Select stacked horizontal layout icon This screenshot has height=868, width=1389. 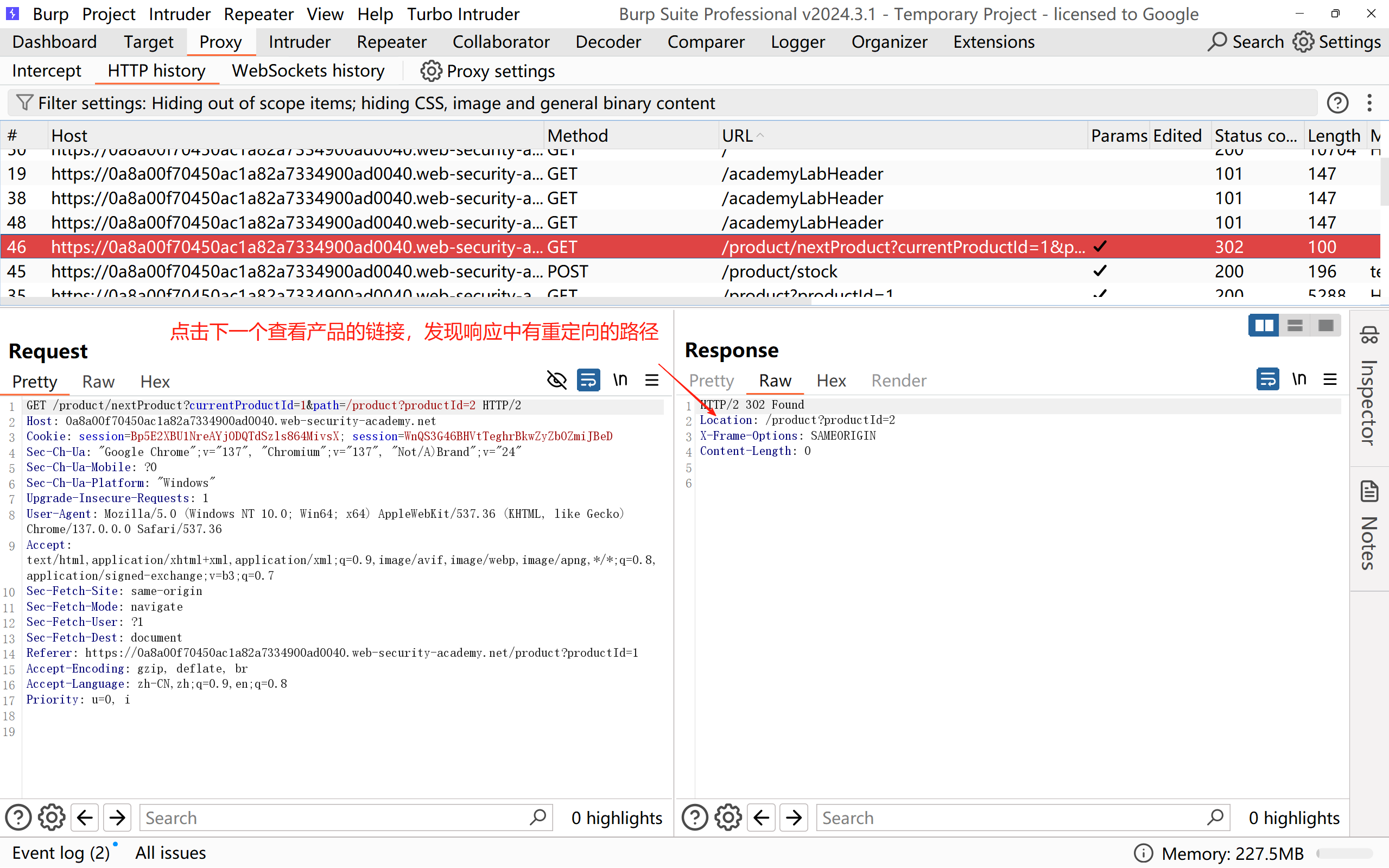(1295, 326)
